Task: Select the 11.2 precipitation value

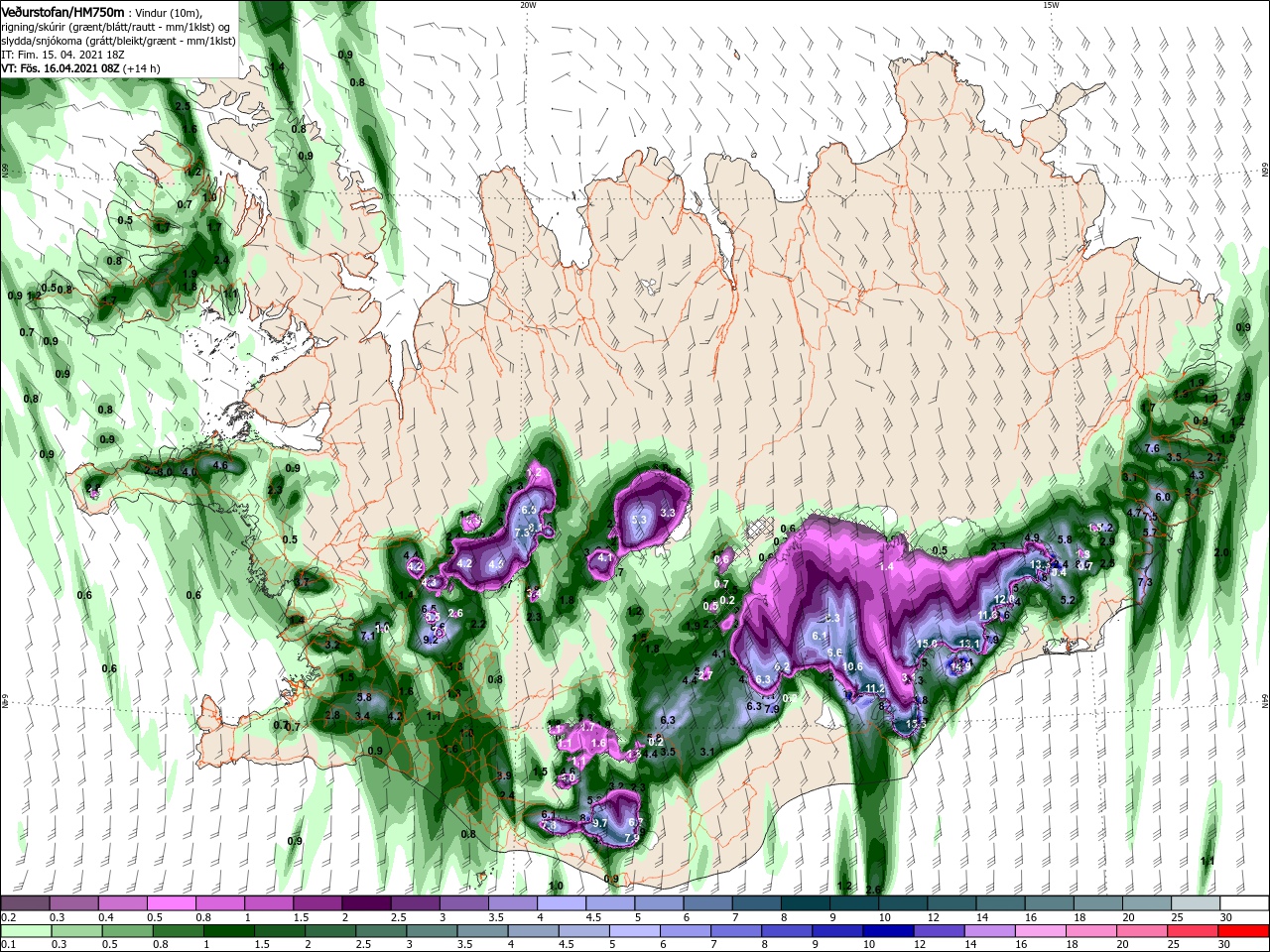Action: (x=875, y=688)
